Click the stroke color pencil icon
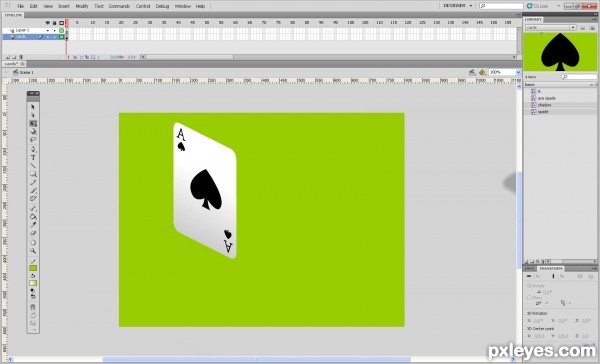 click(x=33, y=261)
